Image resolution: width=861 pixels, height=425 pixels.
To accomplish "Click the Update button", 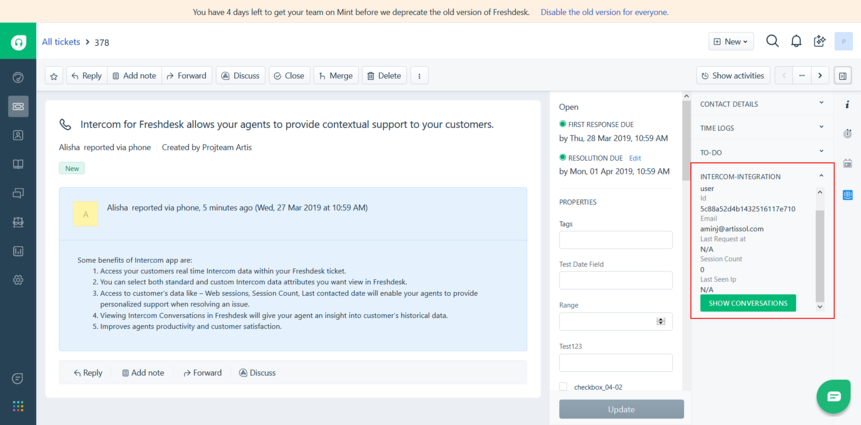I will pos(622,409).
